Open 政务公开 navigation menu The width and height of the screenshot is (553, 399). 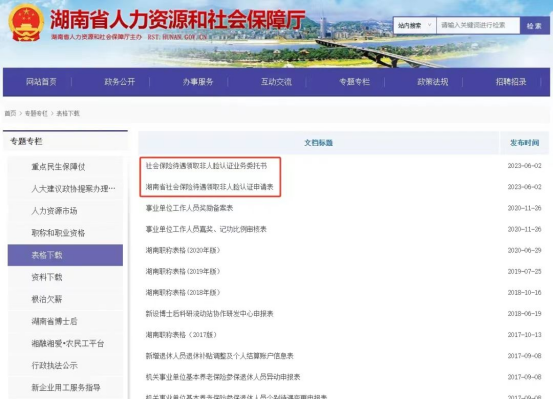click(x=120, y=82)
